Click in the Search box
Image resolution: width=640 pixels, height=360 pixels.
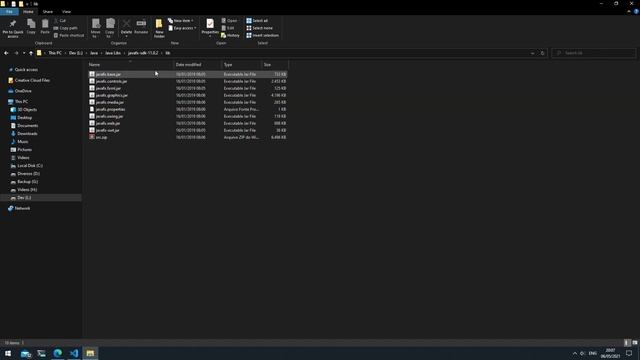tap(594, 53)
